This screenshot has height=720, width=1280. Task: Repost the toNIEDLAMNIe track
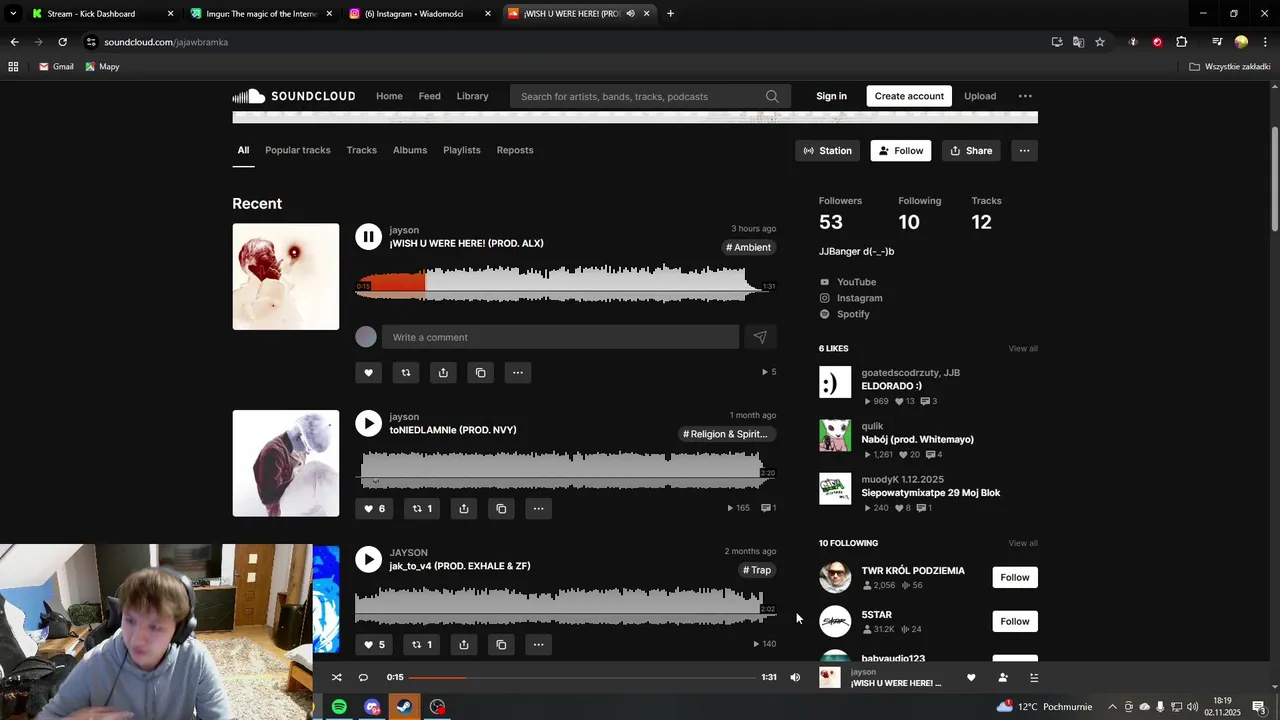point(422,509)
